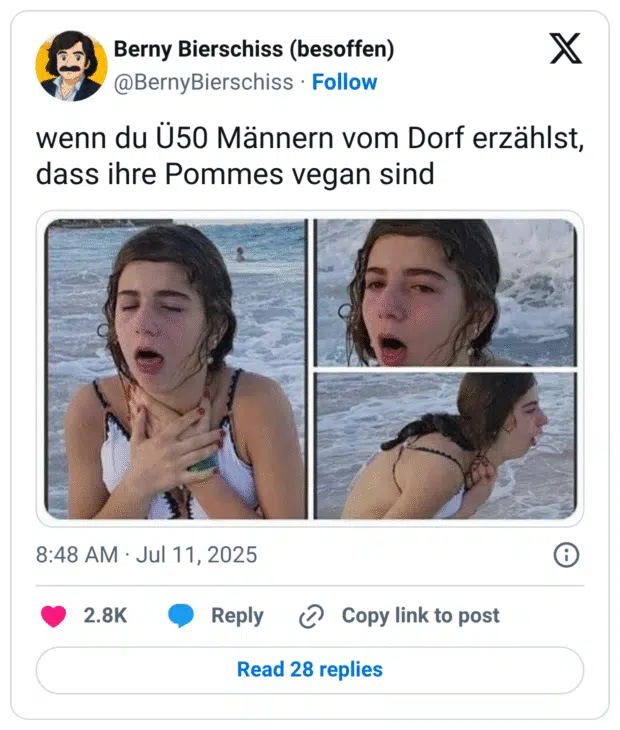This screenshot has height=730, width=620.
Task: Click the Reply label
Action: [237, 616]
